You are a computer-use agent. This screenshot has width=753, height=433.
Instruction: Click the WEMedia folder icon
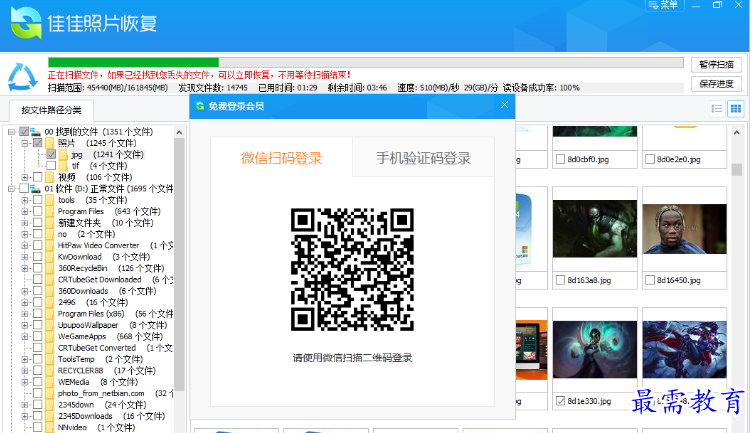(x=50, y=382)
